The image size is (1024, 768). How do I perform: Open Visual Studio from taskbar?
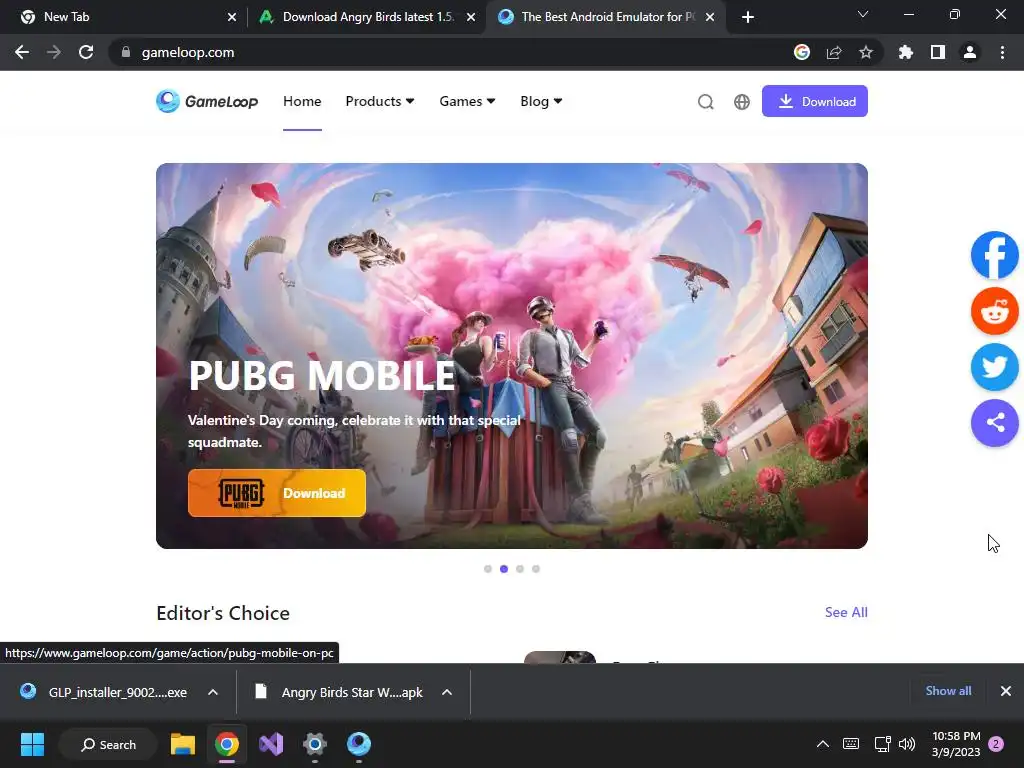[271, 744]
